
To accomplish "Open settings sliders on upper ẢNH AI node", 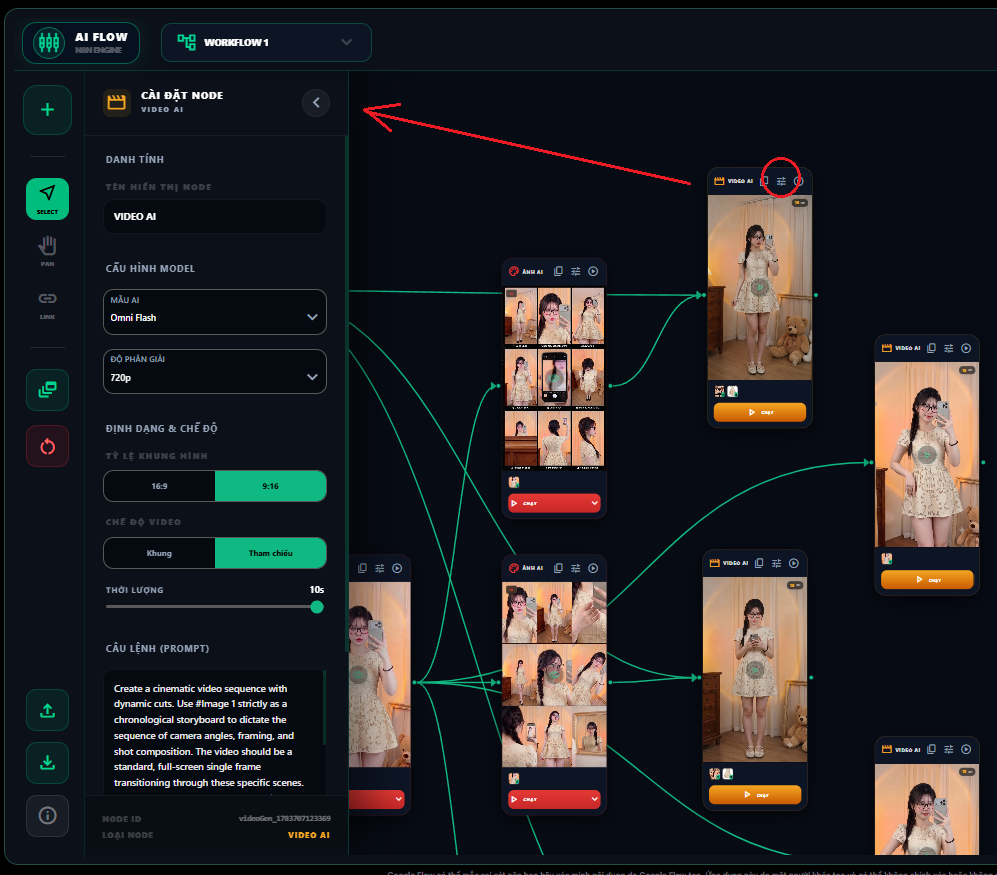I will coord(575,271).
